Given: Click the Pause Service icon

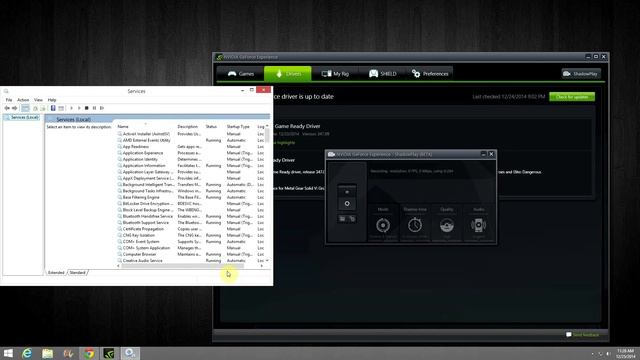Looking at the screenshot, I should pos(94,108).
